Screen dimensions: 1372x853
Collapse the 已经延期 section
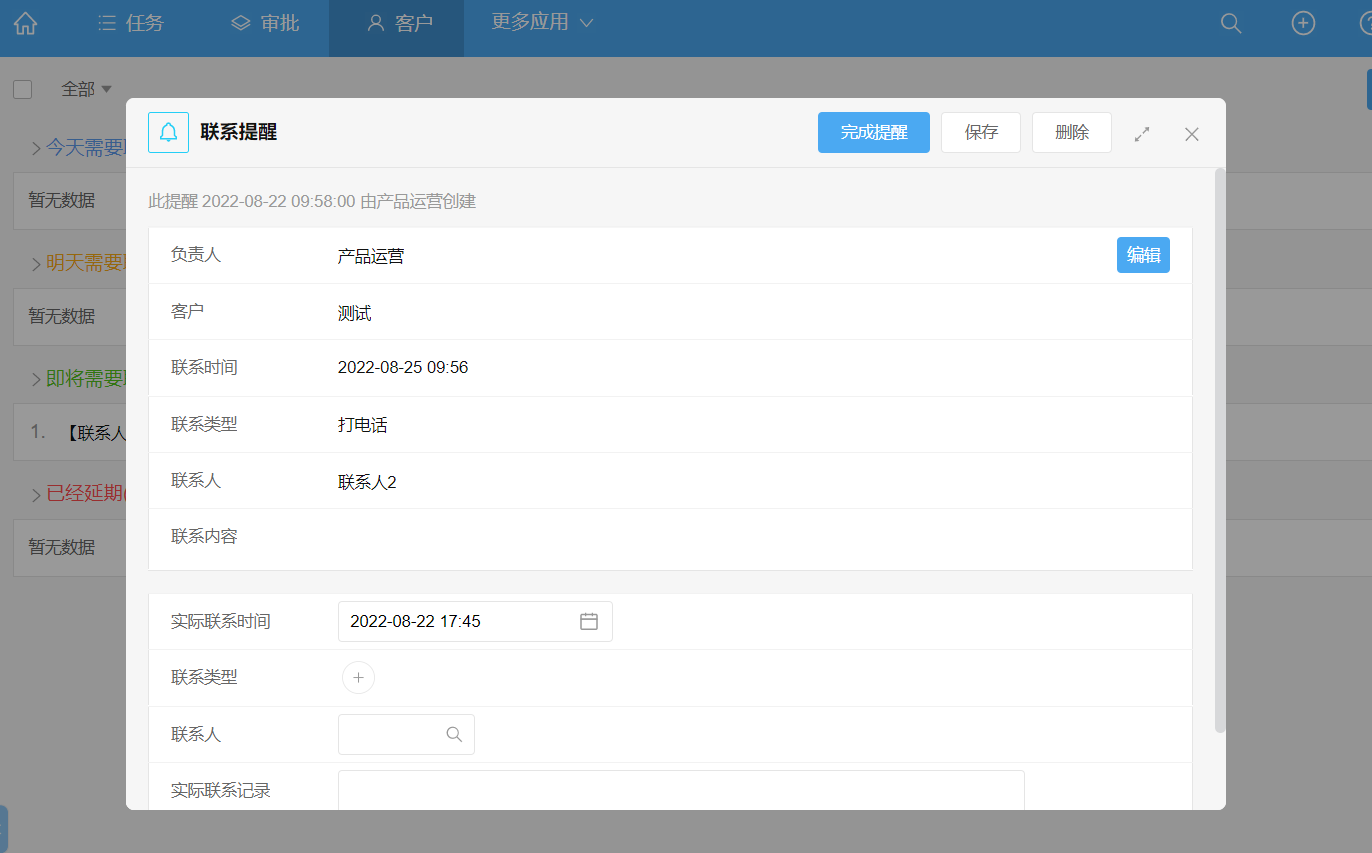[x=36, y=495]
